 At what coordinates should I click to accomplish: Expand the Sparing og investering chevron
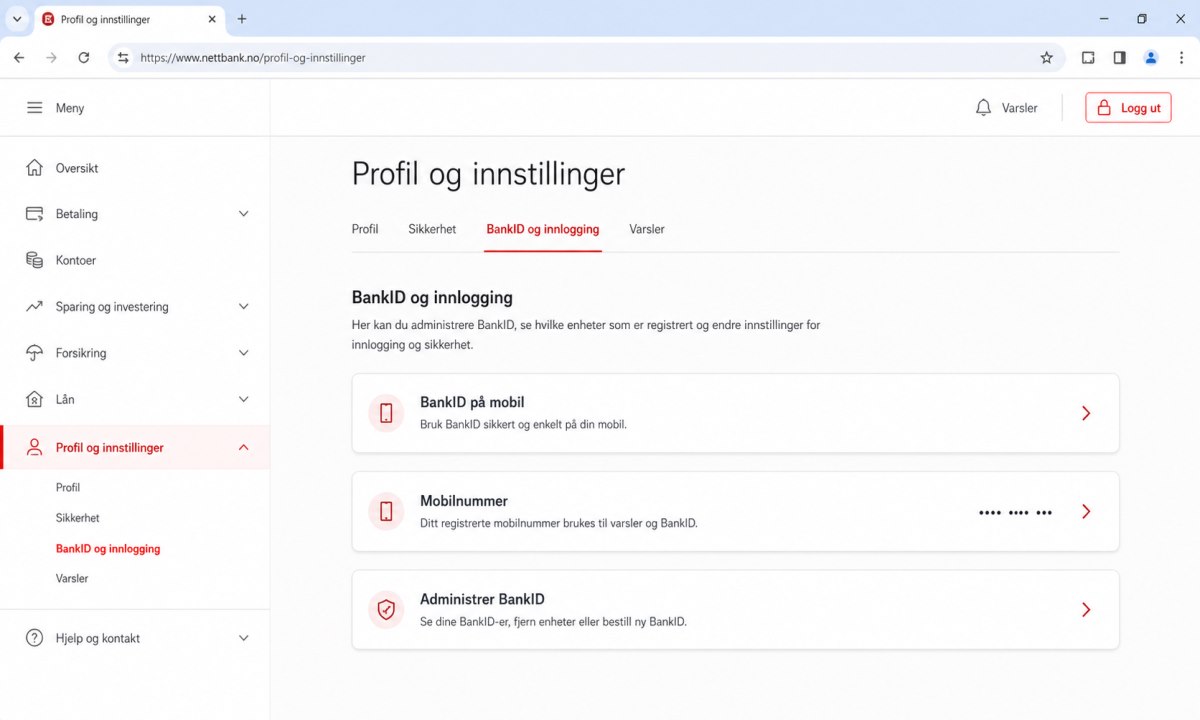tap(243, 307)
